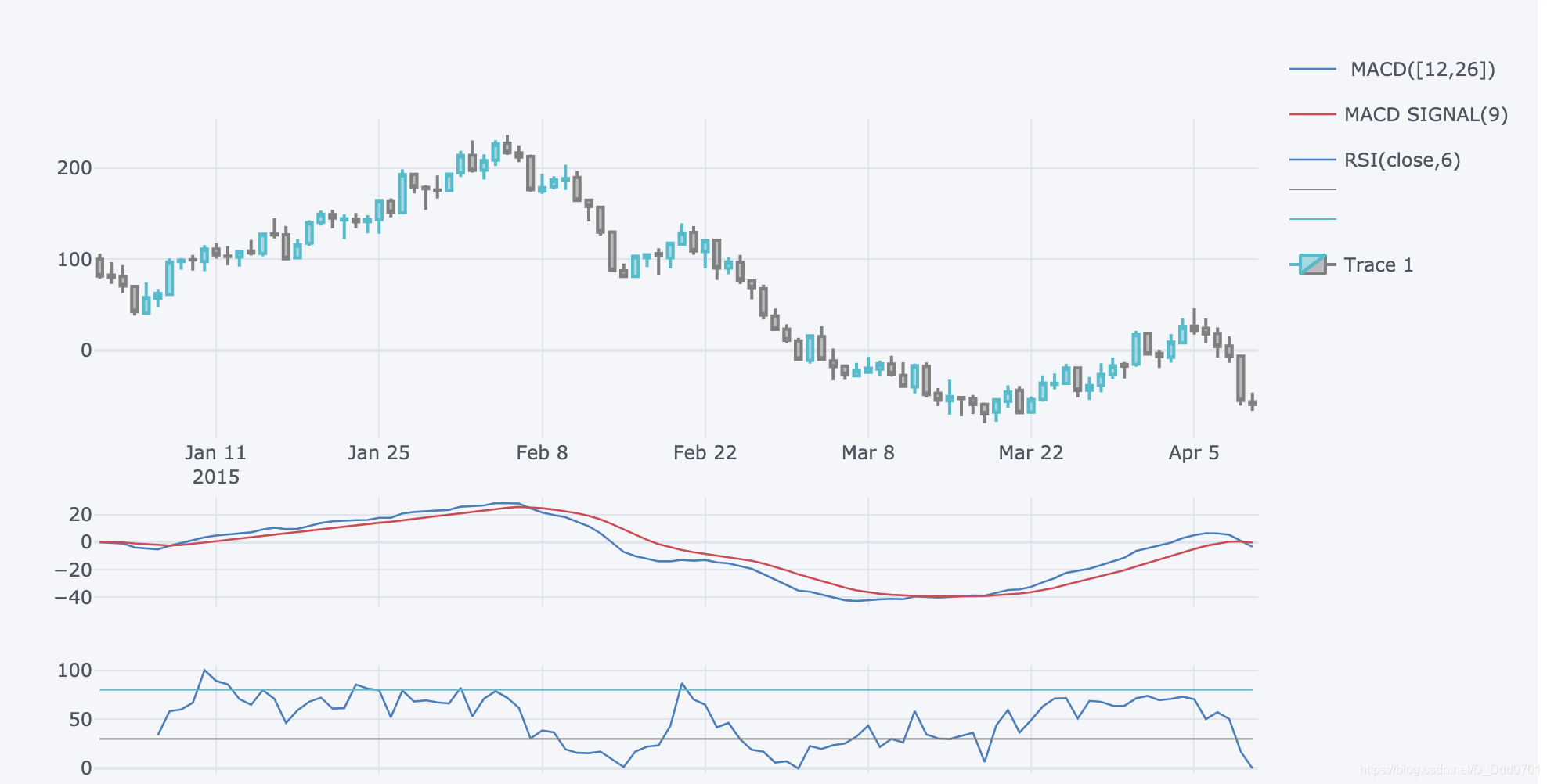Click the Apr 5 axis label
Viewport: 1547px width, 784px height.
1194,453
